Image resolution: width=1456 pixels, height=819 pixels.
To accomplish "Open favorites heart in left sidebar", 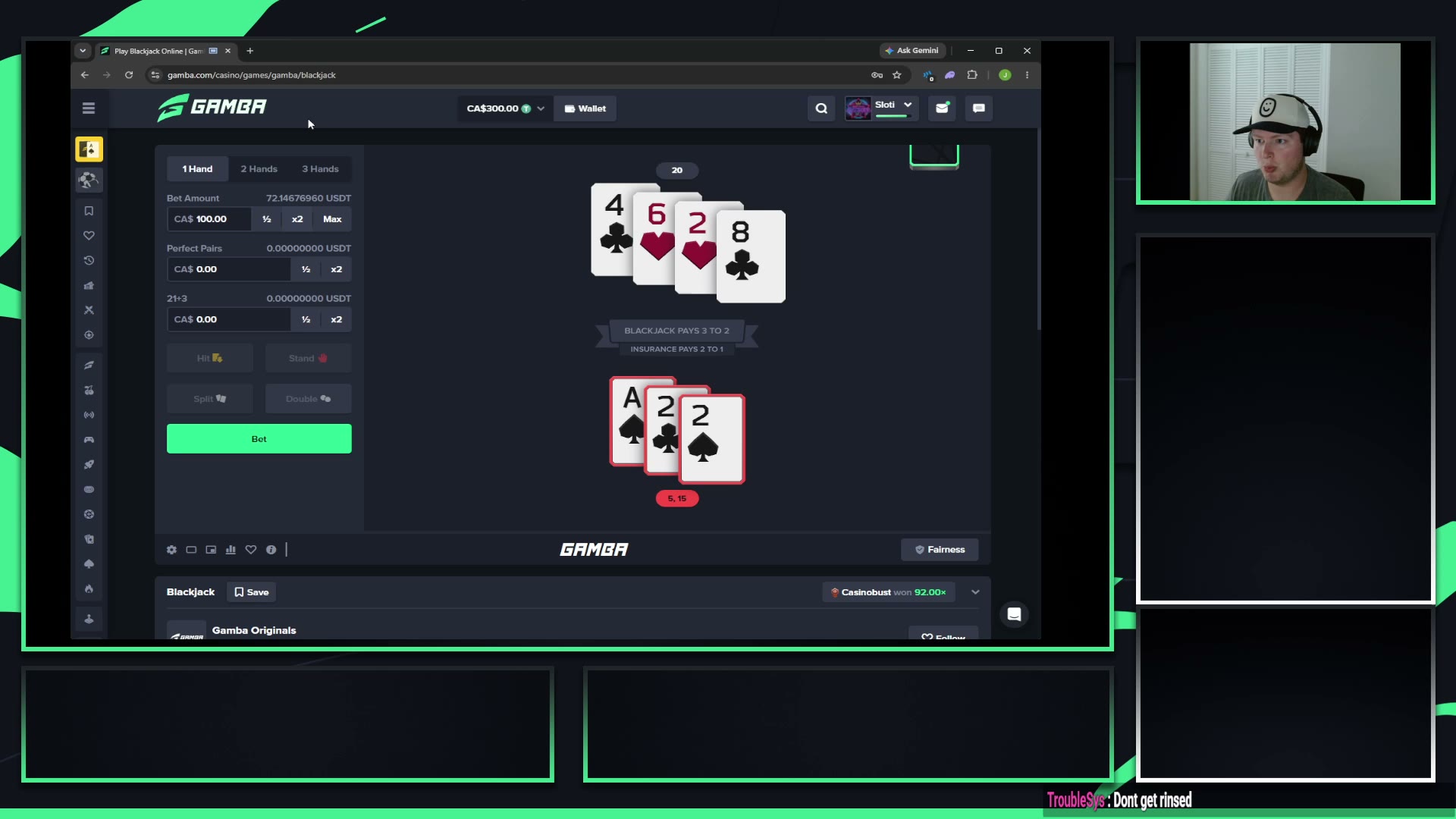I will coord(89,236).
